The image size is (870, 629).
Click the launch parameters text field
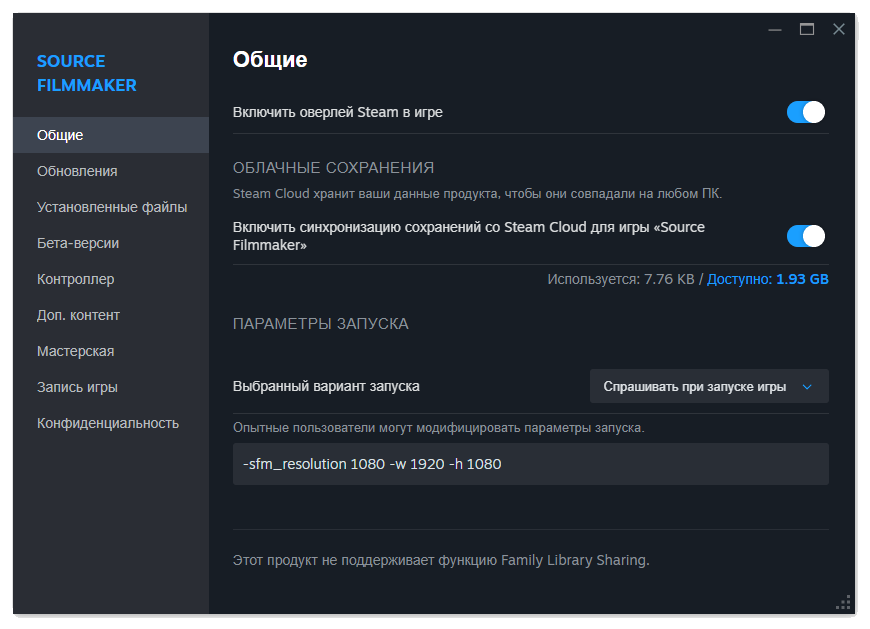[530, 464]
